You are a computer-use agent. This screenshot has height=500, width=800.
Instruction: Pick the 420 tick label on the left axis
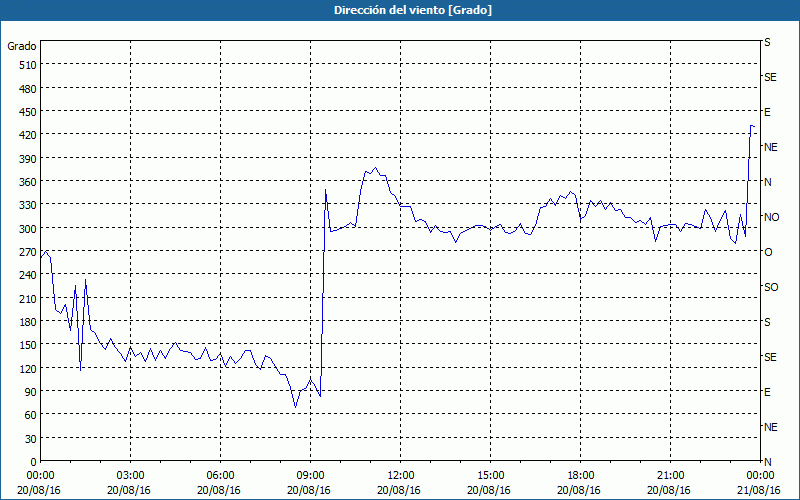[x=28, y=135]
